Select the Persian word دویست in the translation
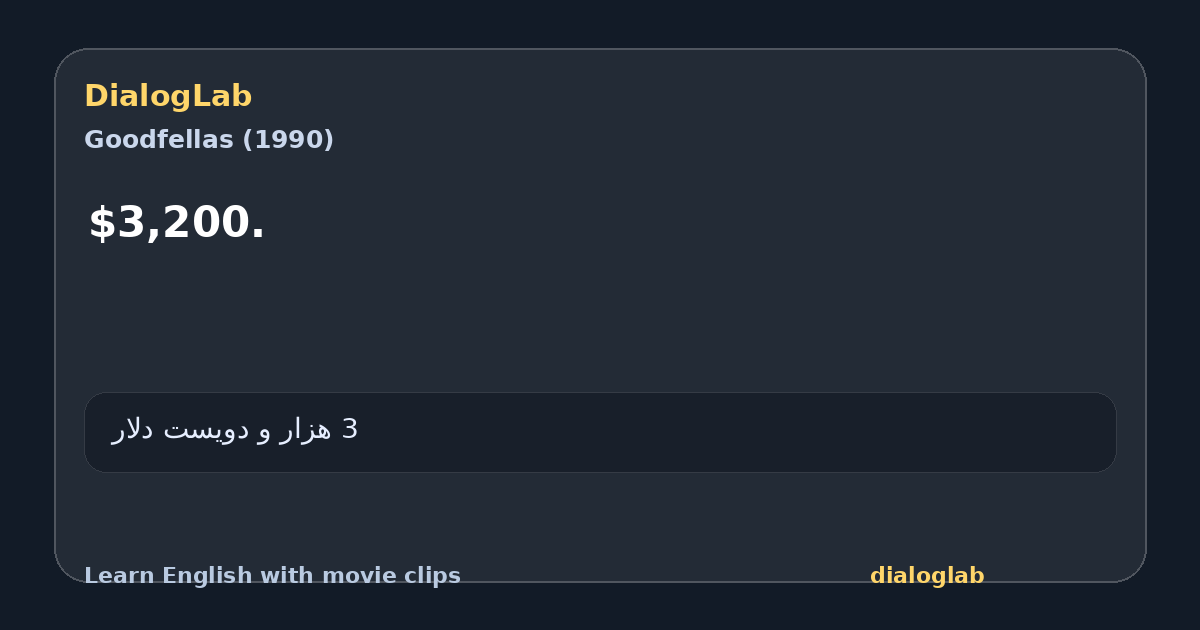The width and height of the screenshot is (1200, 630). tap(206, 430)
